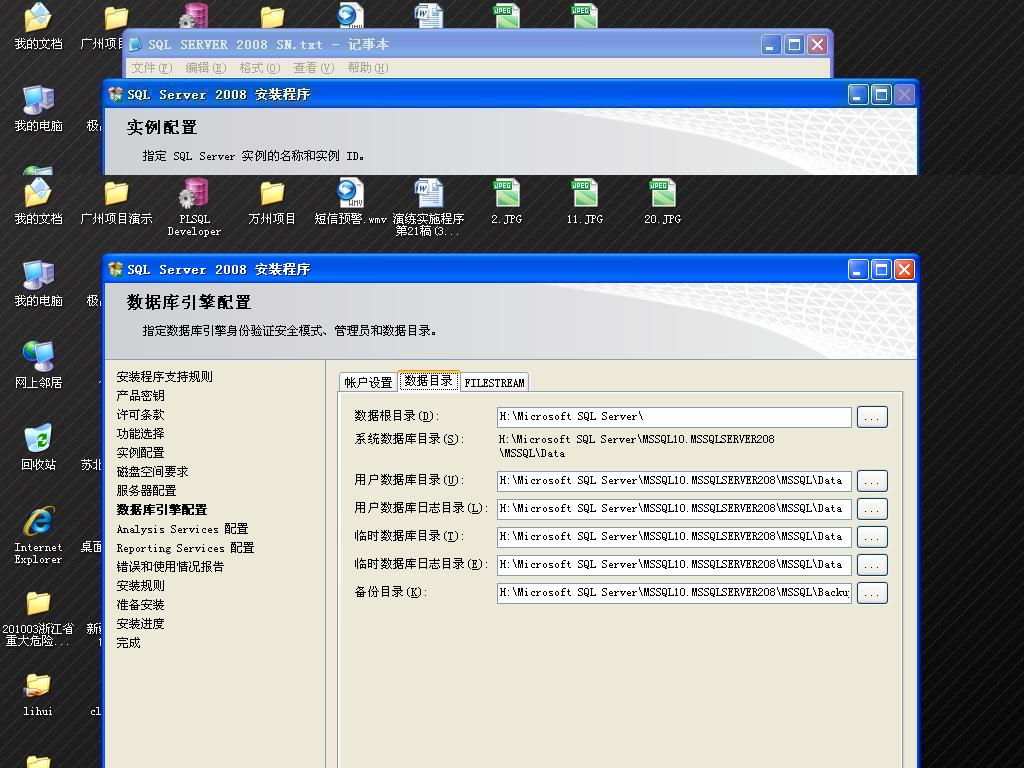
Task: Click the browse button for 数据根目录
Action: point(872,417)
